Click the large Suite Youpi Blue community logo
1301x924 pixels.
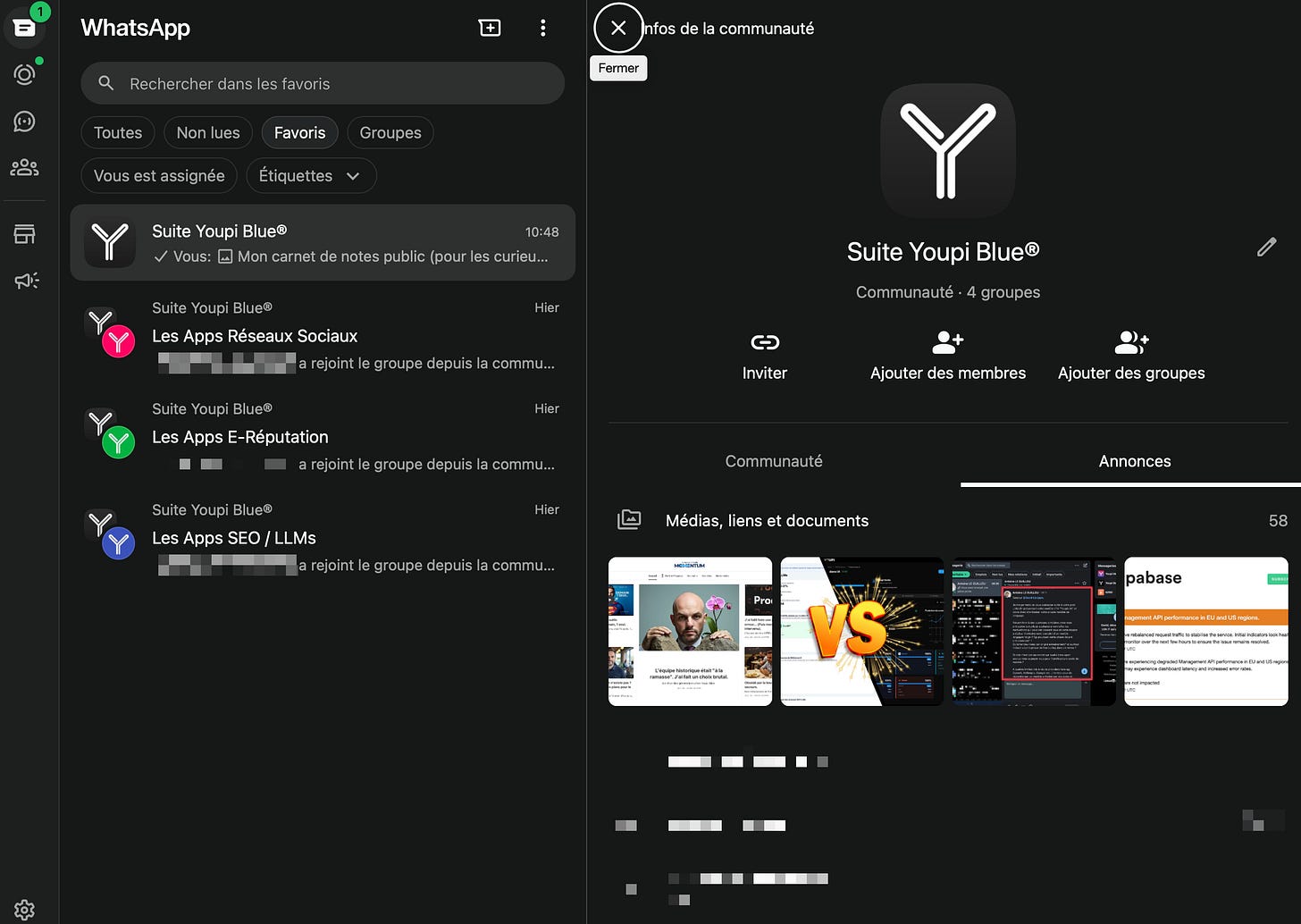pos(947,151)
